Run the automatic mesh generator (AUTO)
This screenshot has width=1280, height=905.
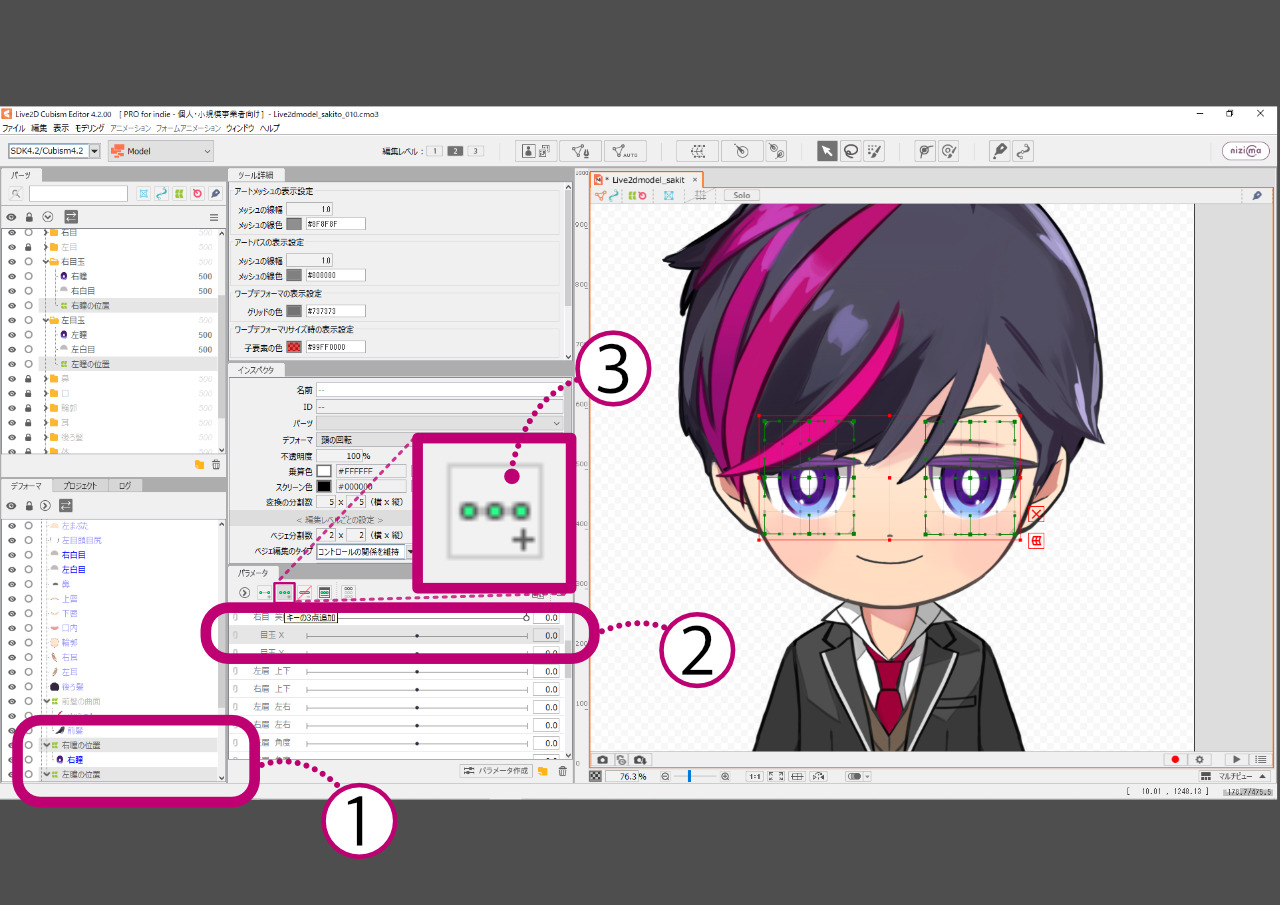[x=625, y=151]
